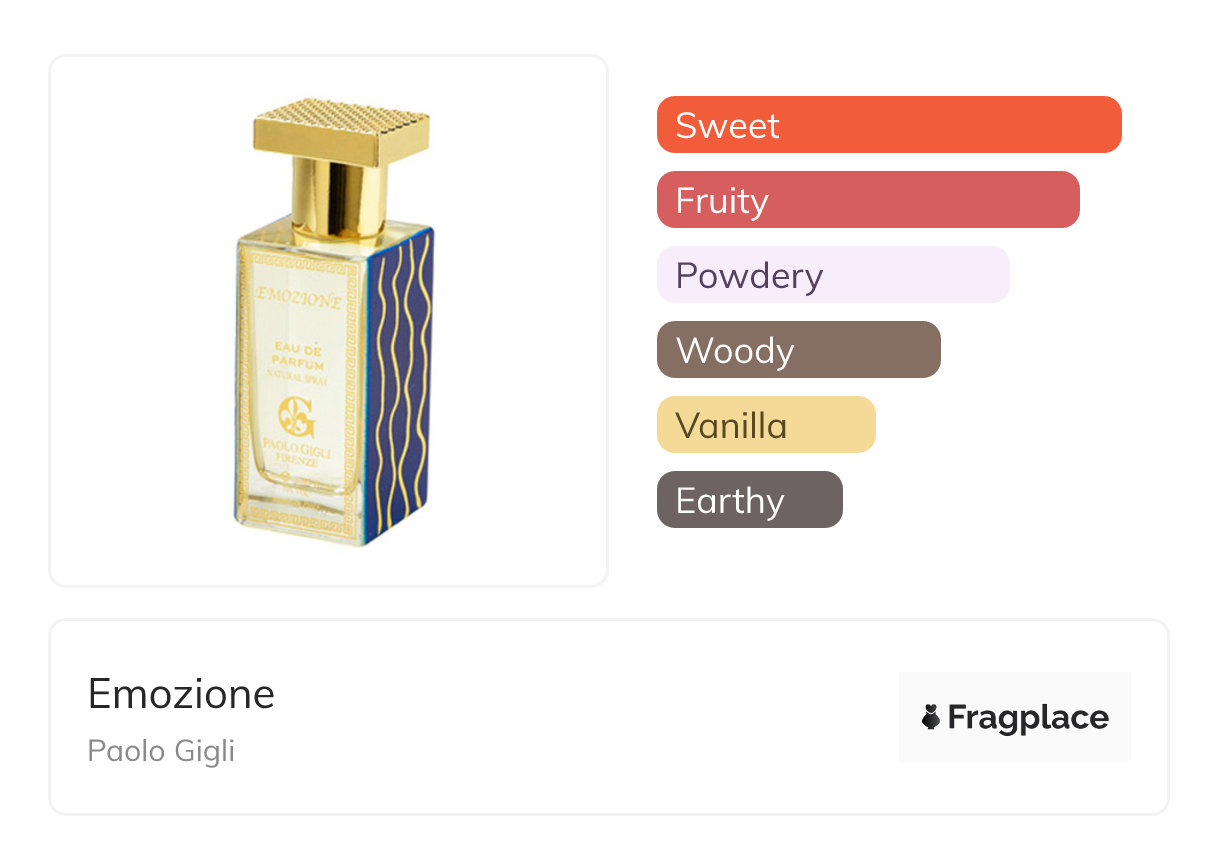
Task: Select the Fruity accord bar
Action: (x=868, y=200)
